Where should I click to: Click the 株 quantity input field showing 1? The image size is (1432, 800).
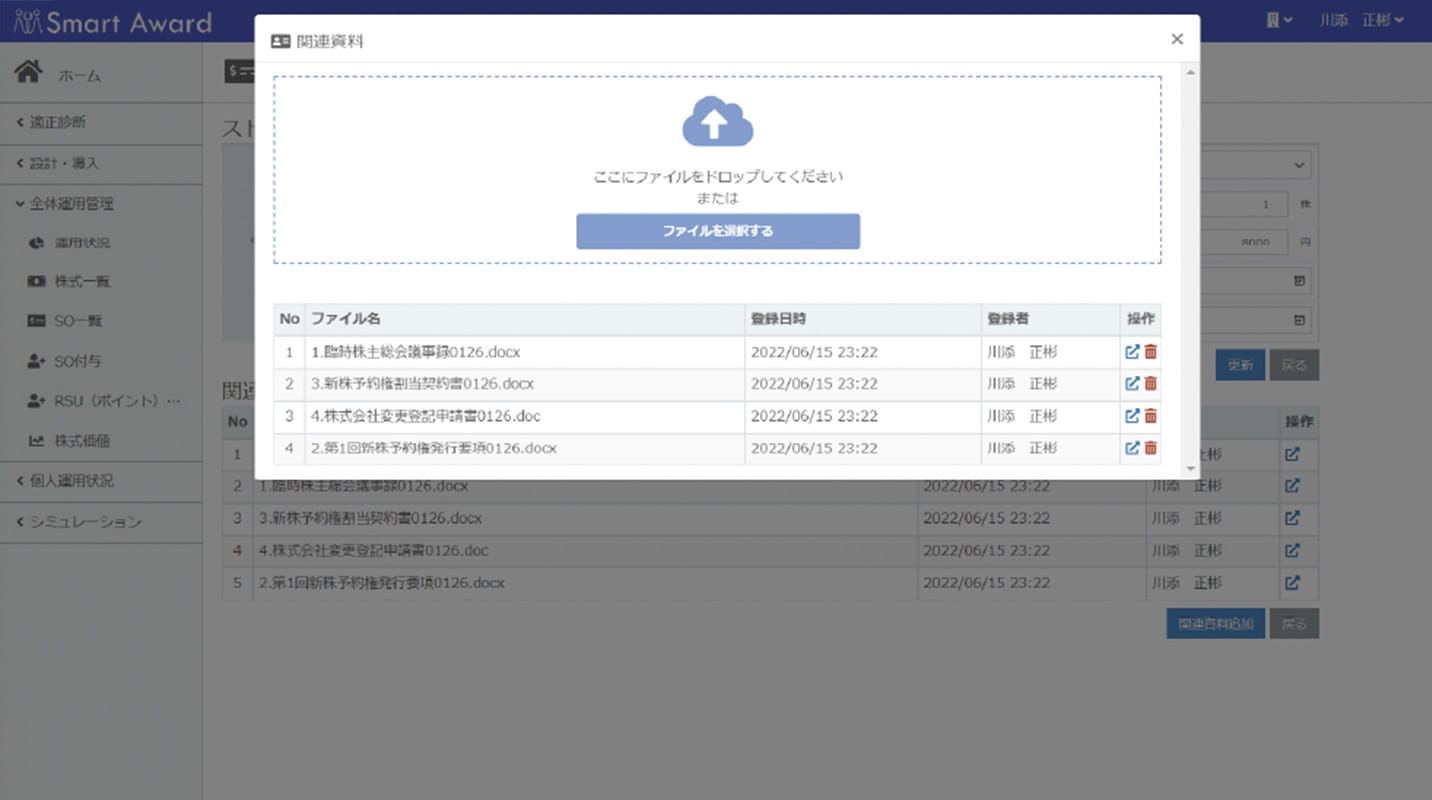pos(1244,204)
